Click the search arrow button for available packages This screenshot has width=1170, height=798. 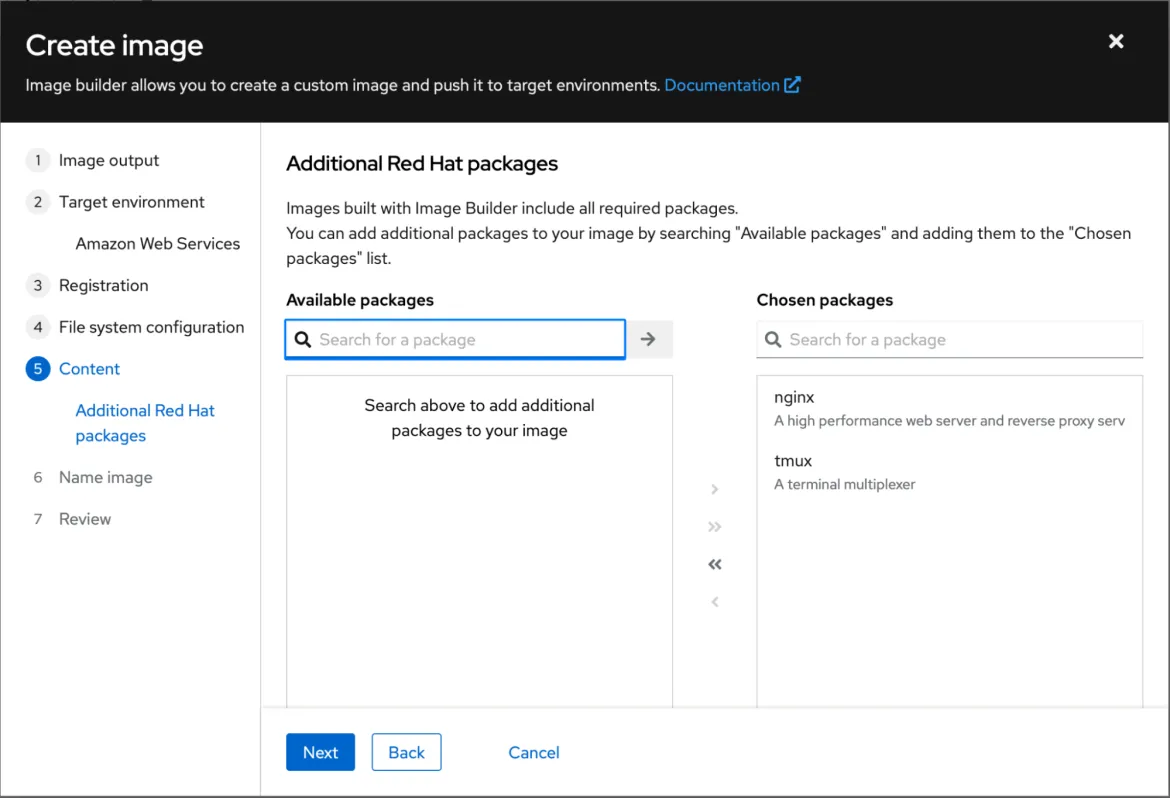pos(648,339)
